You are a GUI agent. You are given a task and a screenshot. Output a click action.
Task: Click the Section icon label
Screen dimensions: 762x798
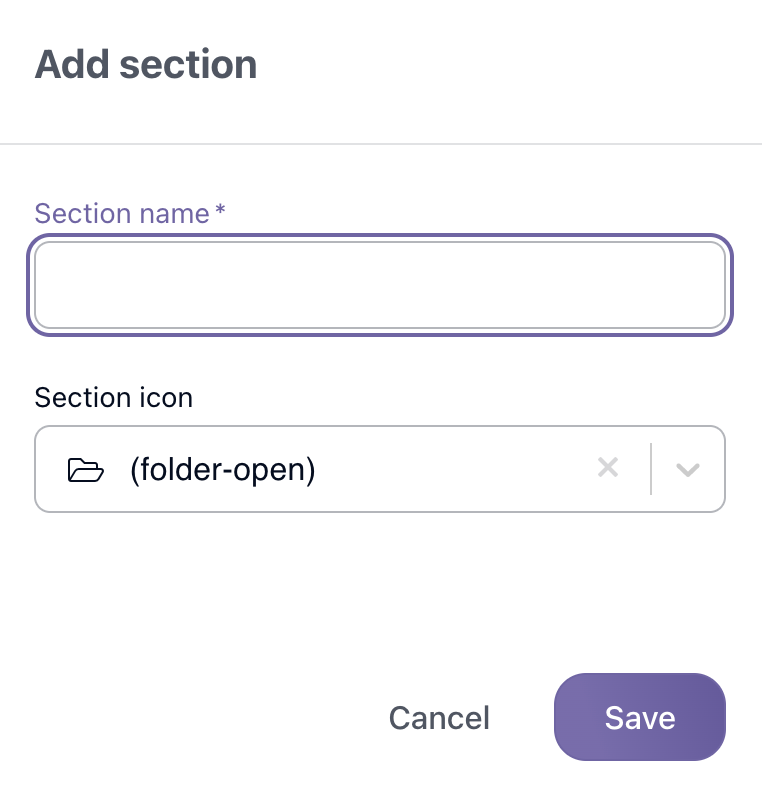click(x=114, y=397)
